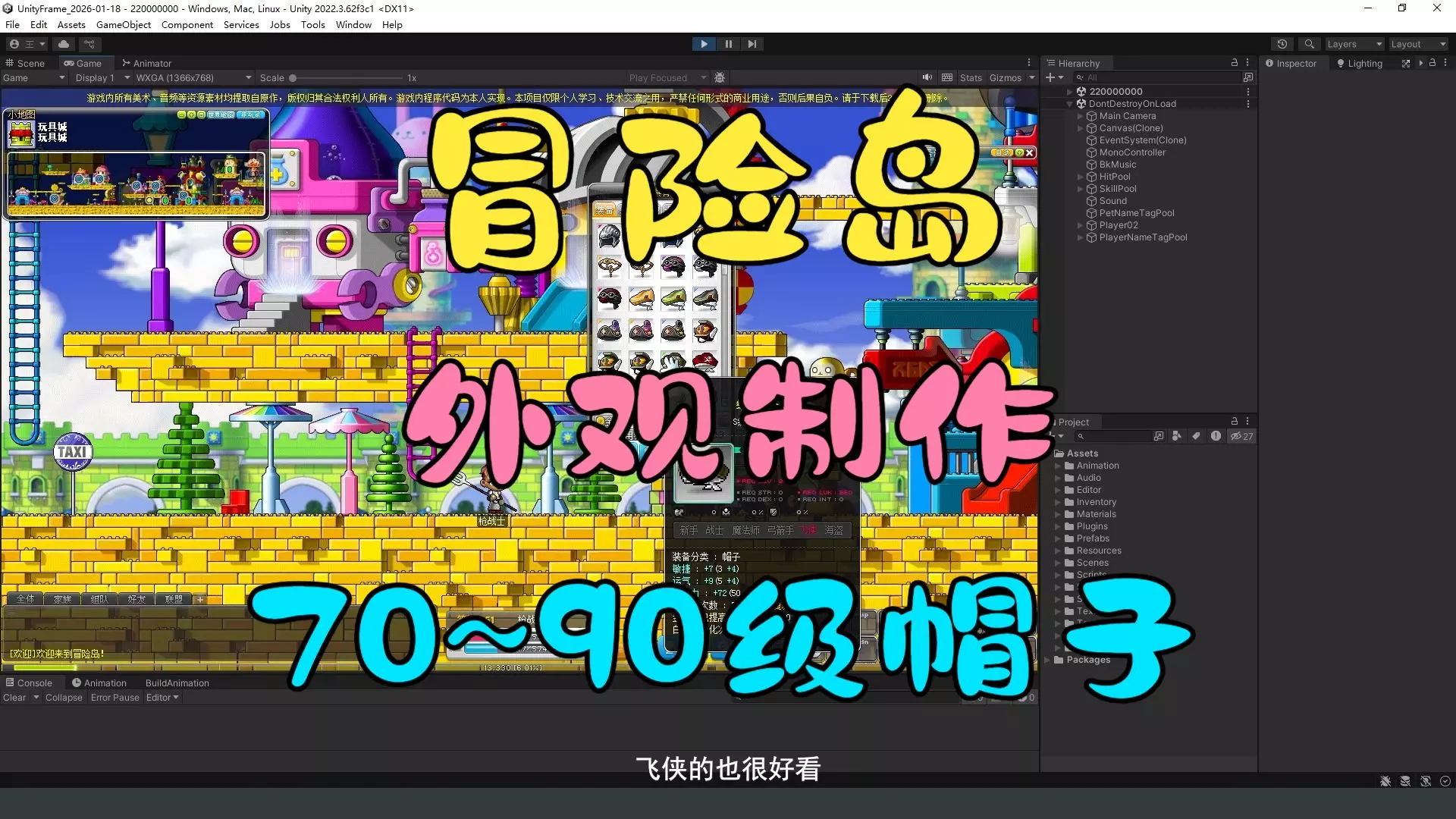Open Undo History icon
1456x819 pixels.
(1282, 44)
